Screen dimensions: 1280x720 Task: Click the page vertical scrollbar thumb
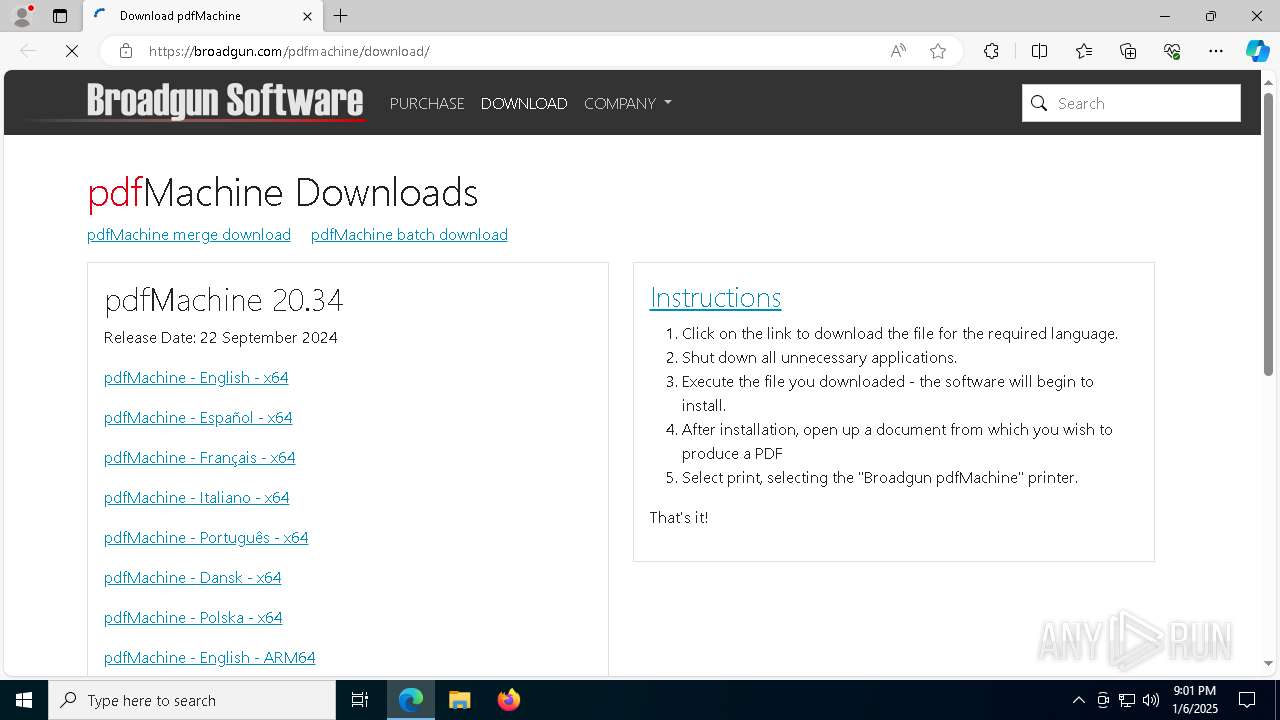tap(1268, 234)
